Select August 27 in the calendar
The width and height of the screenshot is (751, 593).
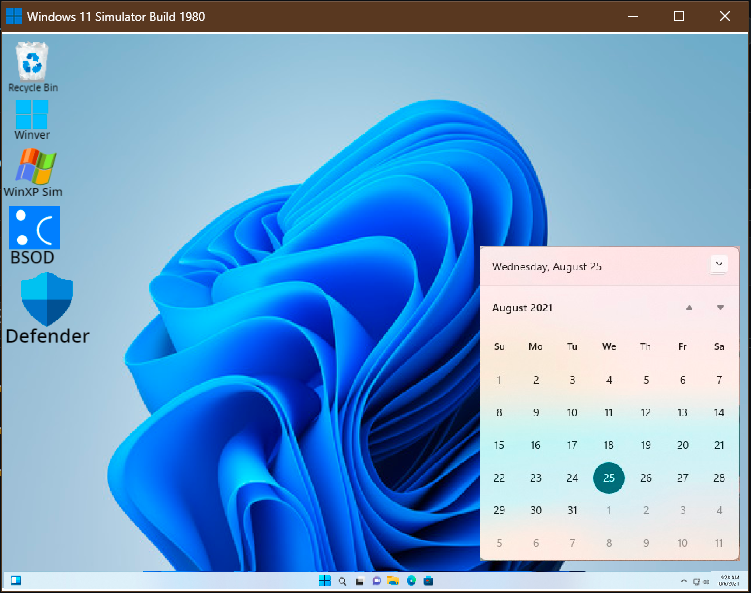[683, 478]
